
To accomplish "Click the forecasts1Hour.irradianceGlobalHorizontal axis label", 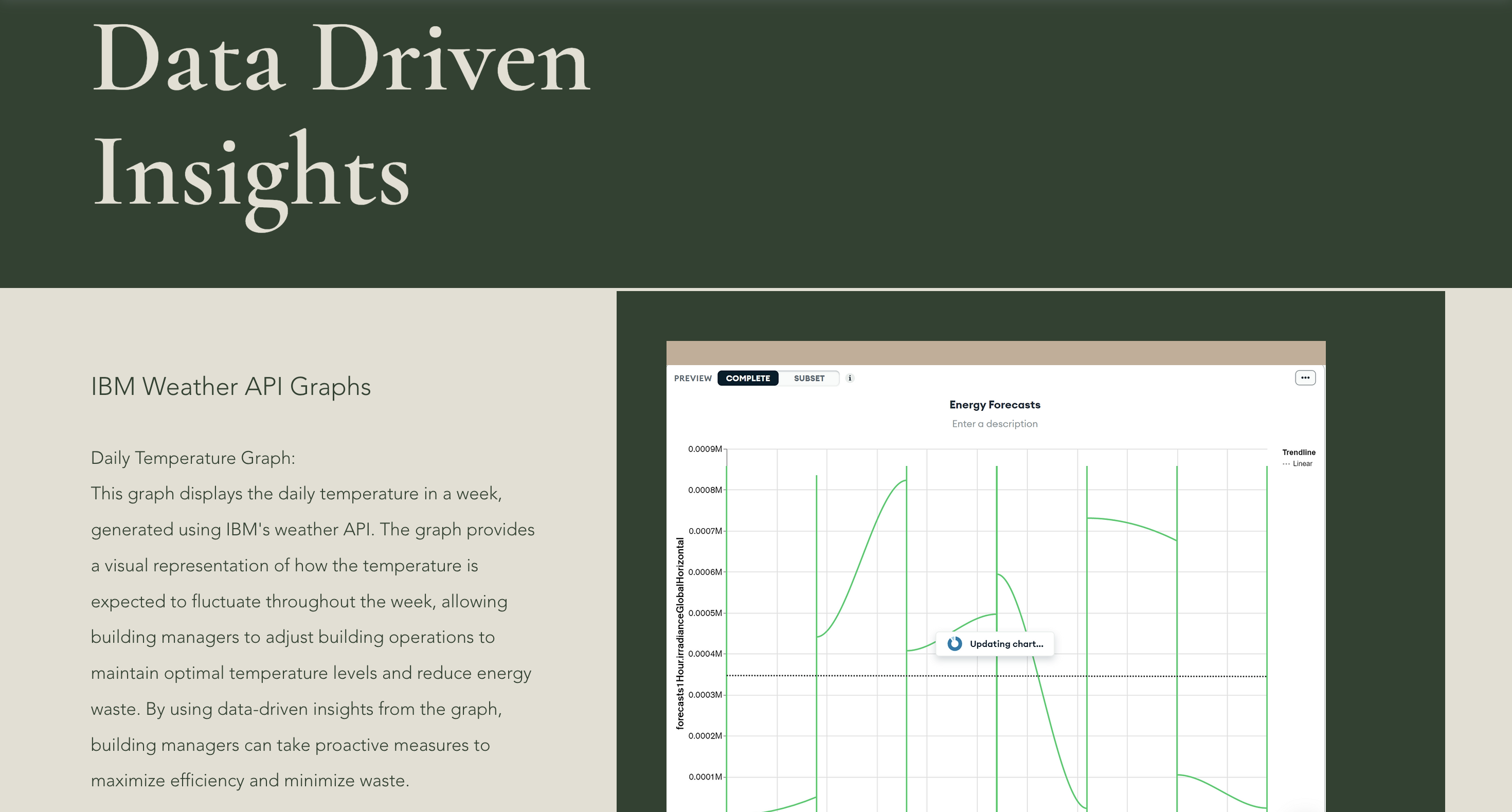I will 680,634.
